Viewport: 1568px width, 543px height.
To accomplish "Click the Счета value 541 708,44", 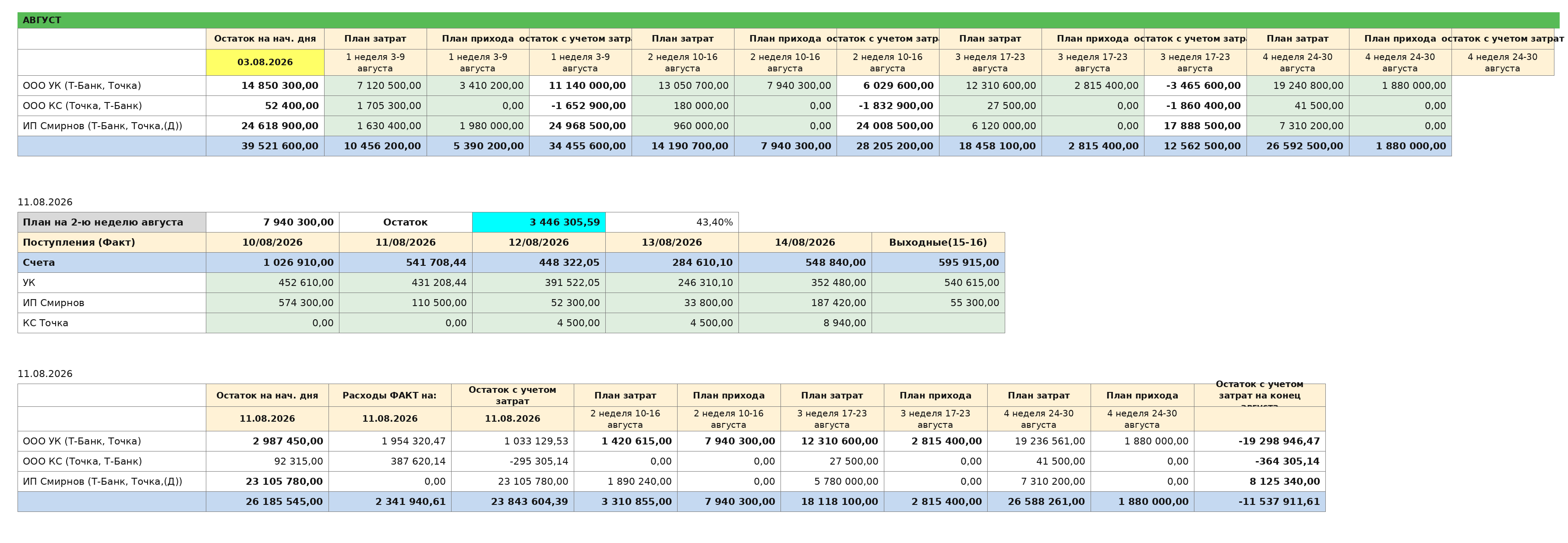I will [406, 262].
